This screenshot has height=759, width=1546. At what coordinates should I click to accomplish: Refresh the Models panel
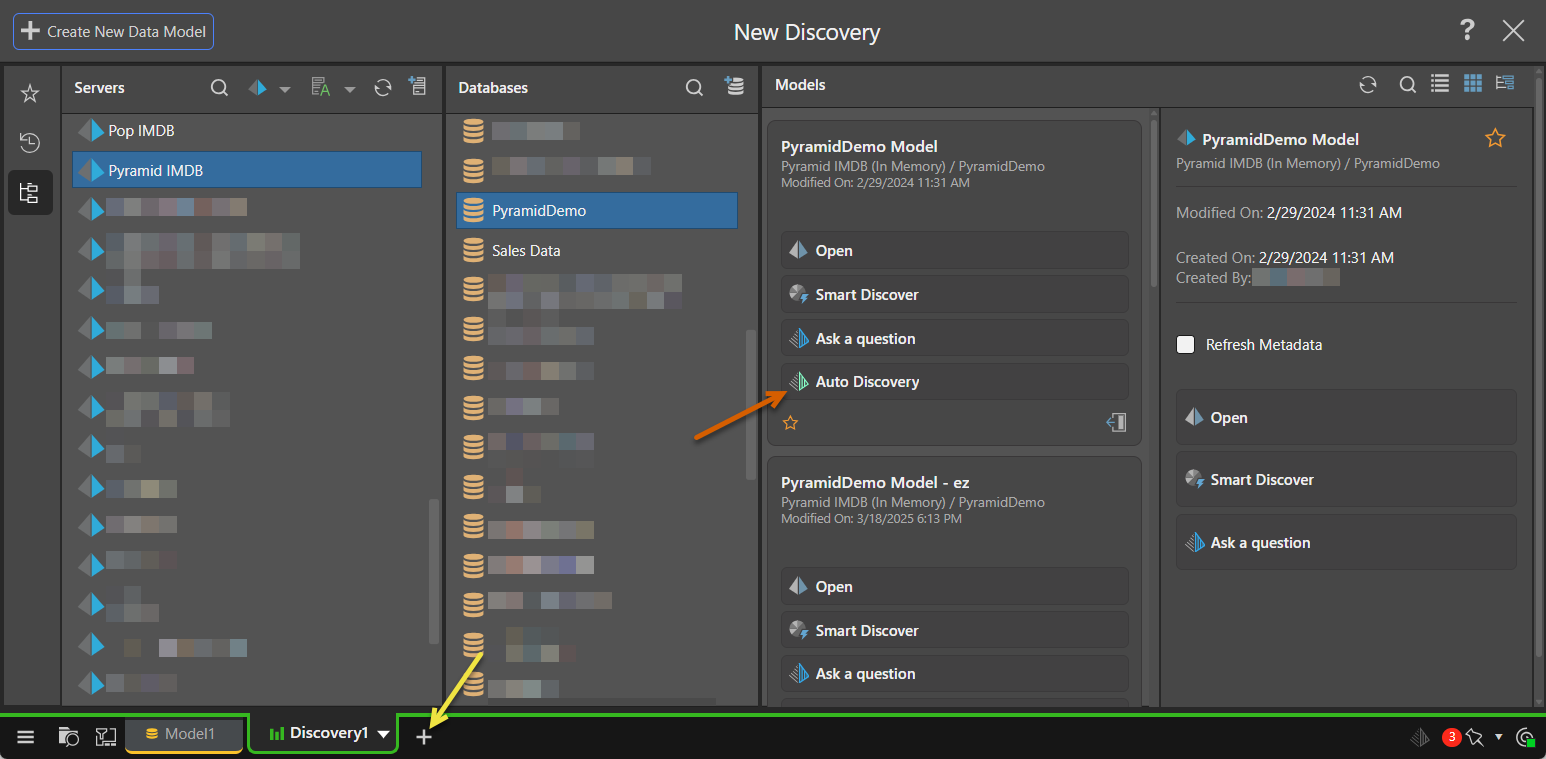[x=1368, y=85]
